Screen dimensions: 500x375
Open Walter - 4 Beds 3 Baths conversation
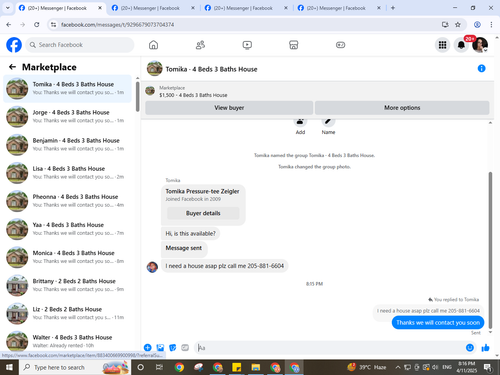(68, 341)
